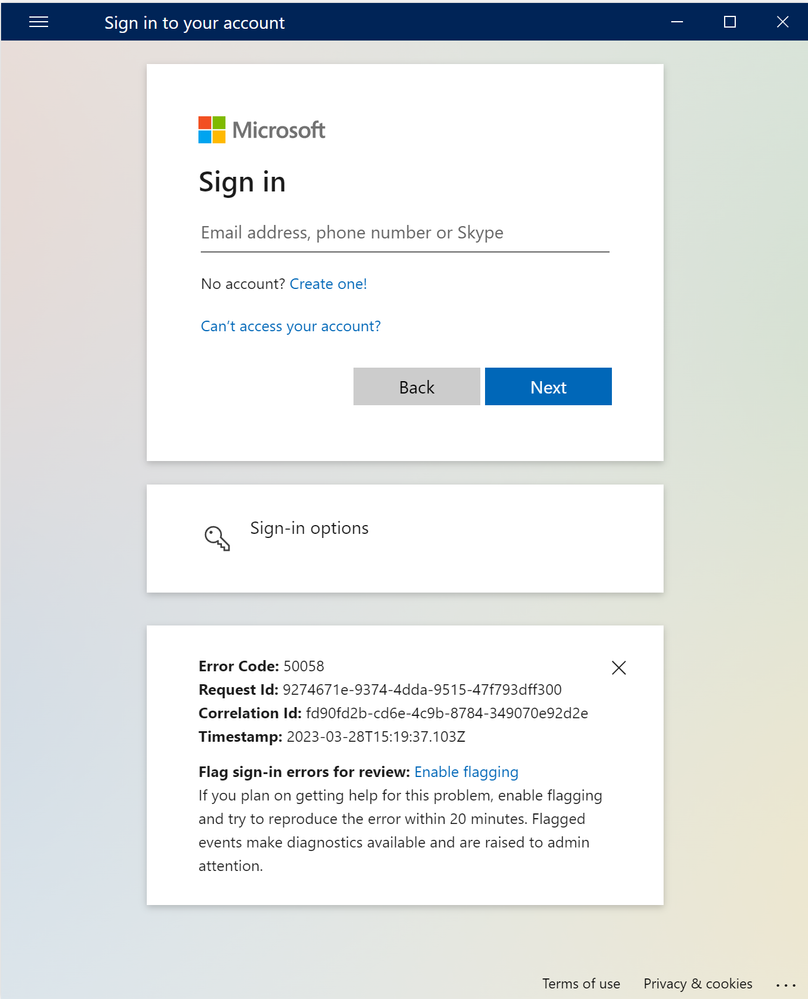Click the Timestamp value 2023-03-28T15:19:37.103Z
Image resolution: width=808 pixels, height=999 pixels.
376,737
